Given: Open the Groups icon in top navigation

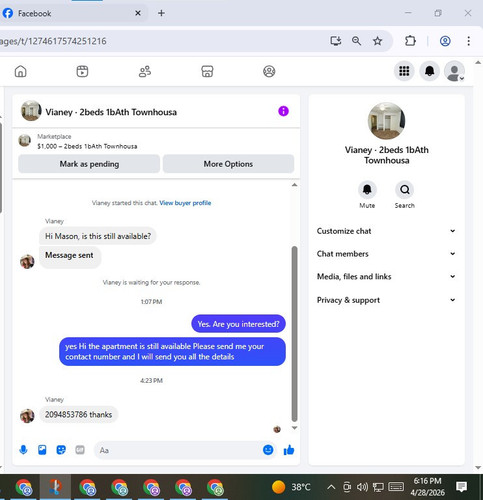Looking at the screenshot, I should pos(269,71).
